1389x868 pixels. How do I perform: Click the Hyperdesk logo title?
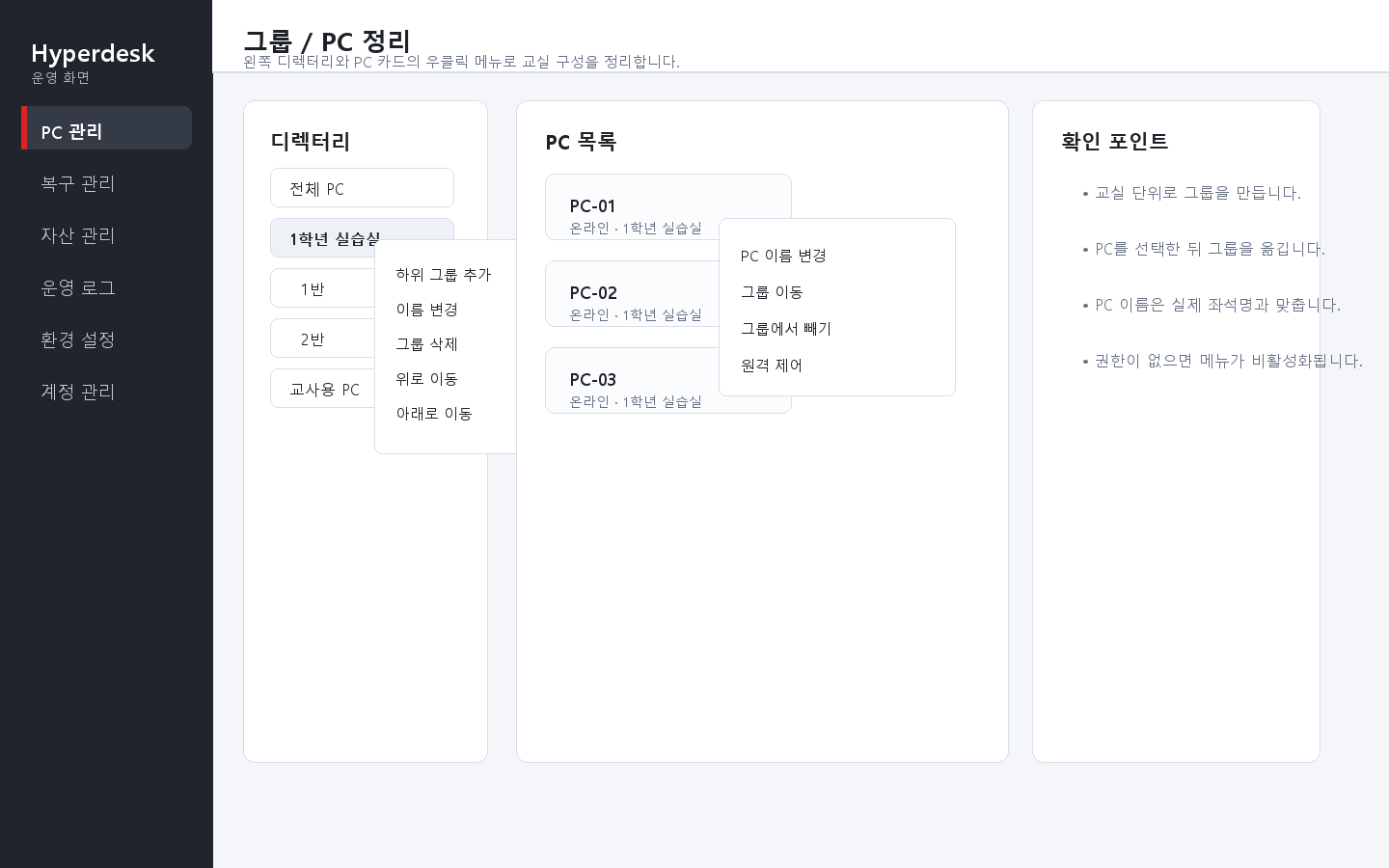(93, 53)
